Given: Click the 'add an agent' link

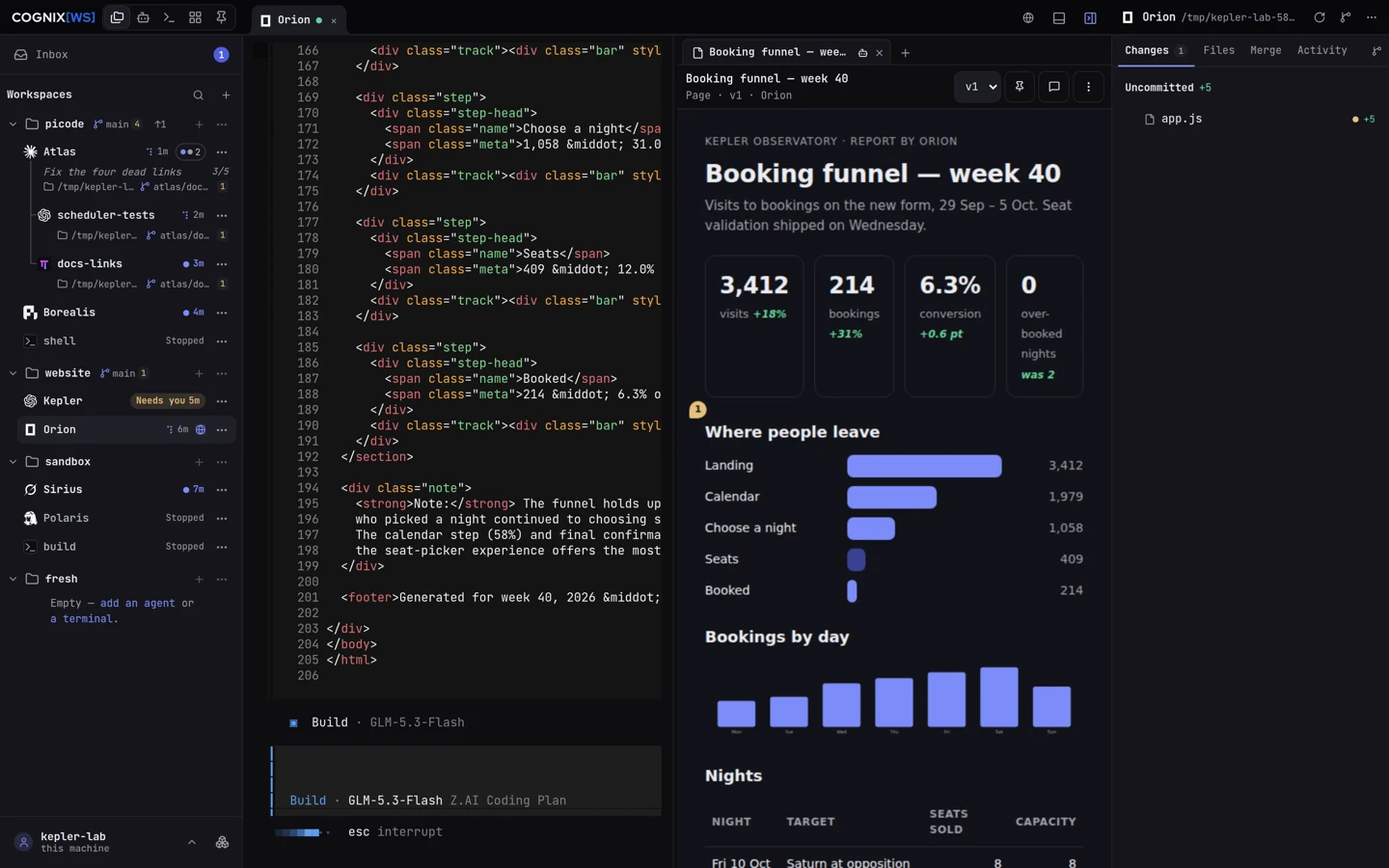Looking at the screenshot, I should click(x=138, y=604).
